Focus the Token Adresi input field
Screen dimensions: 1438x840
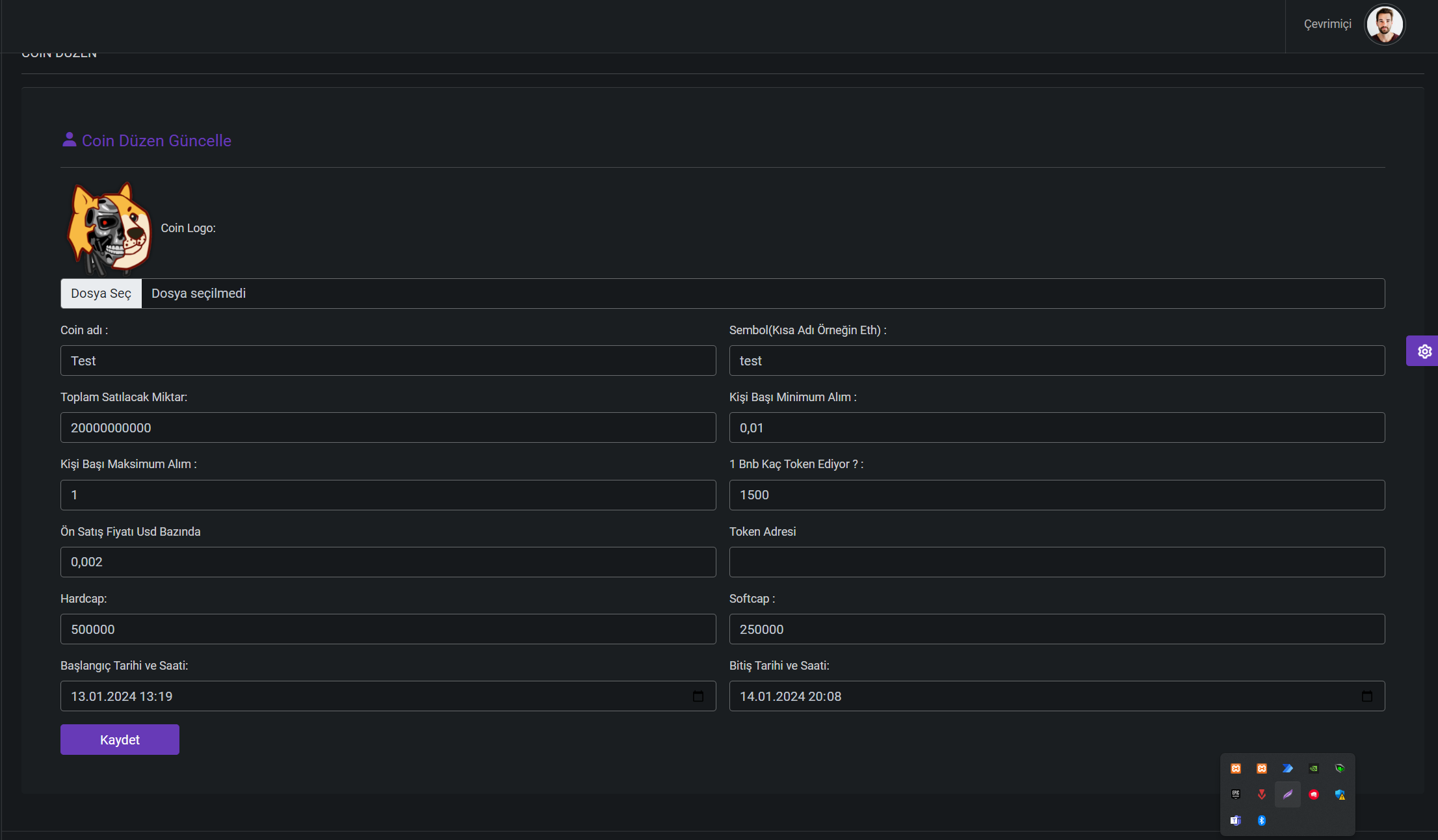[1057, 562]
